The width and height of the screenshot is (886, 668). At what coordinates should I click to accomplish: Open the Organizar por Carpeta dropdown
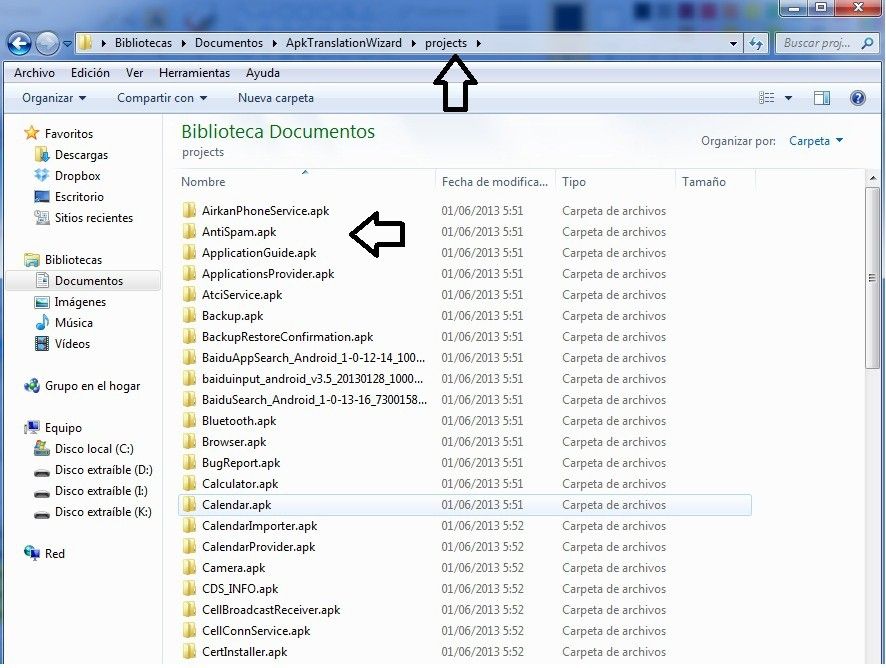click(815, 141)
